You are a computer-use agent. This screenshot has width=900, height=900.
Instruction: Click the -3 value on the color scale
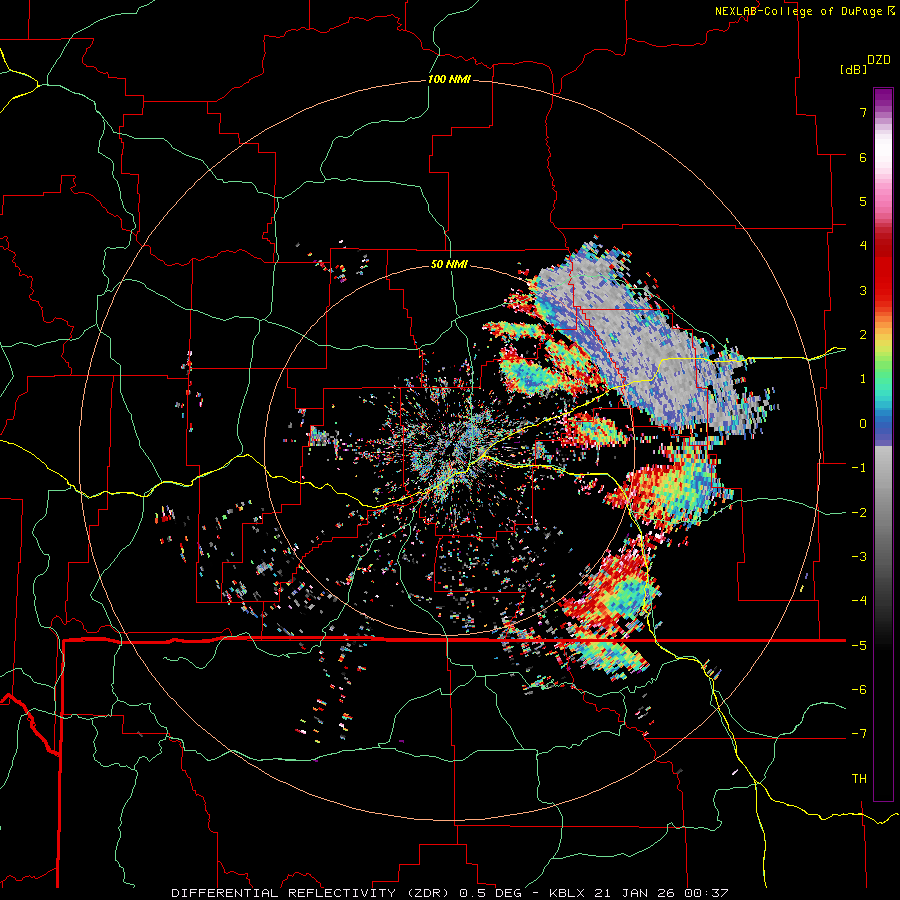(859, 557)
